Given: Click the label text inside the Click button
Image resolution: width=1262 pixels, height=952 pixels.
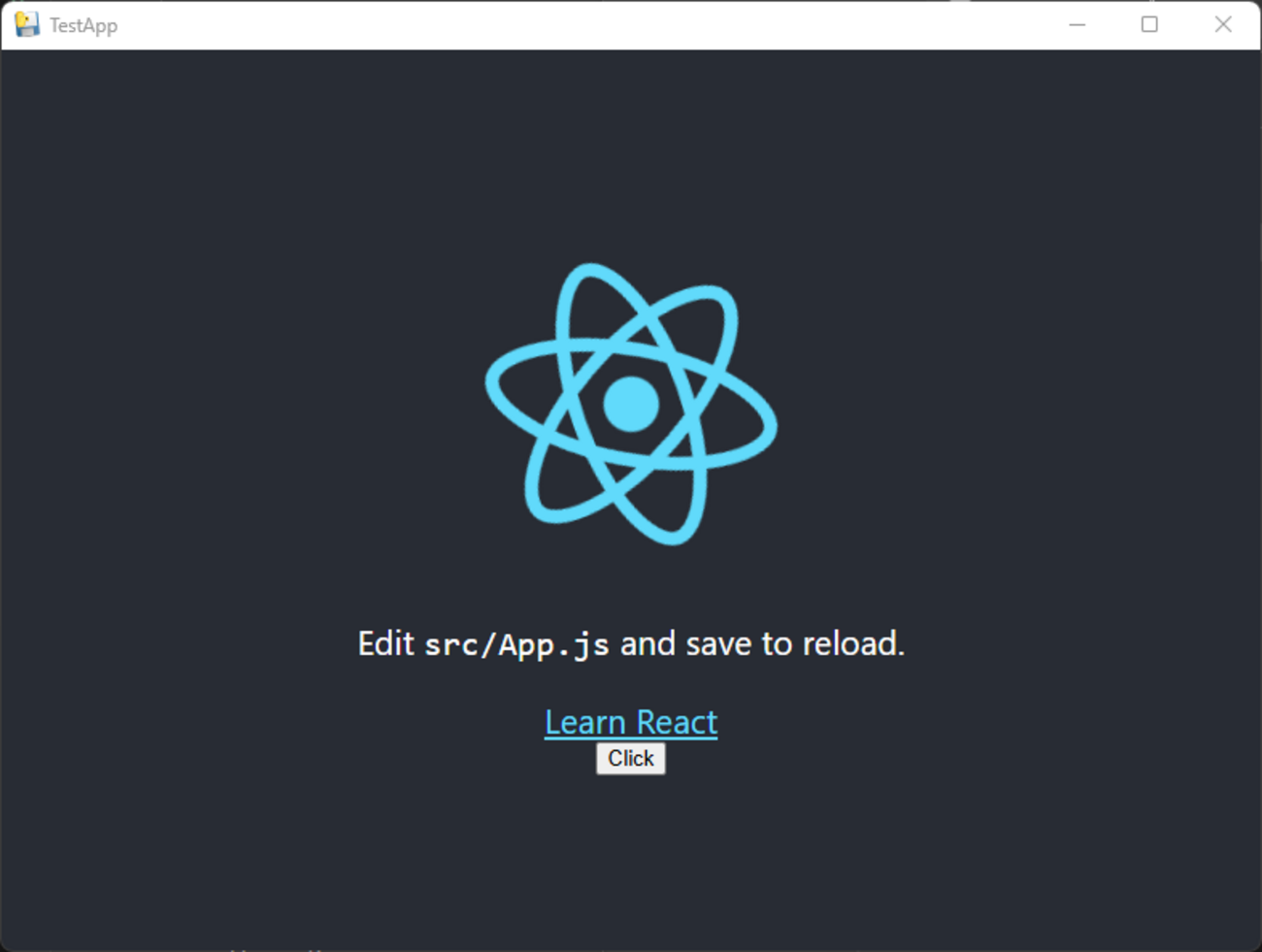Looking at the screenshot, I should pos(630,758).
